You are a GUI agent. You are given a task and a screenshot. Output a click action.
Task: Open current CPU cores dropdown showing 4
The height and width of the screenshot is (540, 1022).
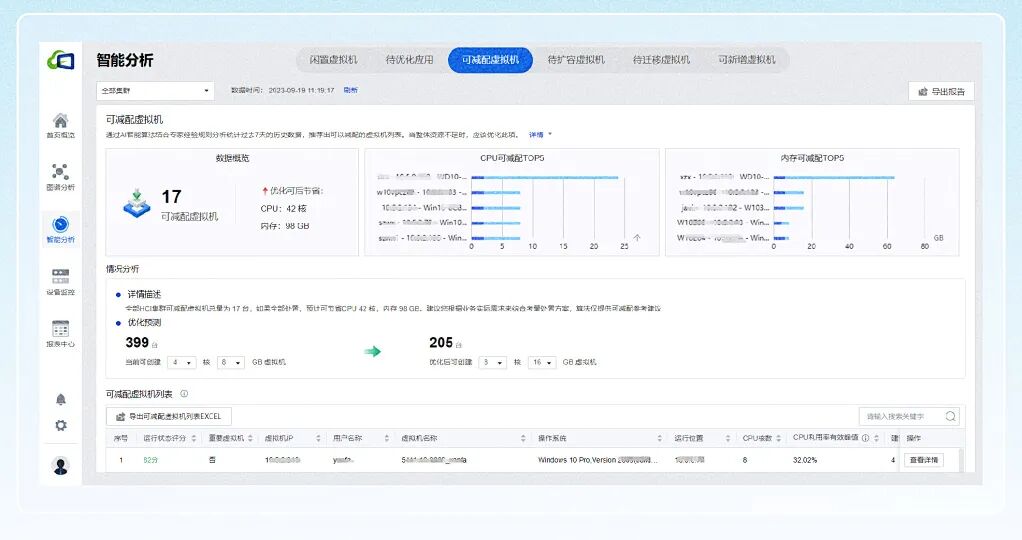point(181,362)
